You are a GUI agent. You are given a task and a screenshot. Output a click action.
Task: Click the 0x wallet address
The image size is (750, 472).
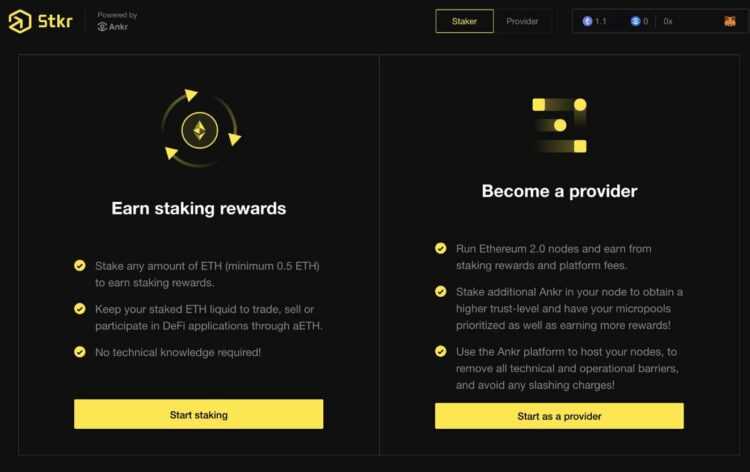coord(668,21)
